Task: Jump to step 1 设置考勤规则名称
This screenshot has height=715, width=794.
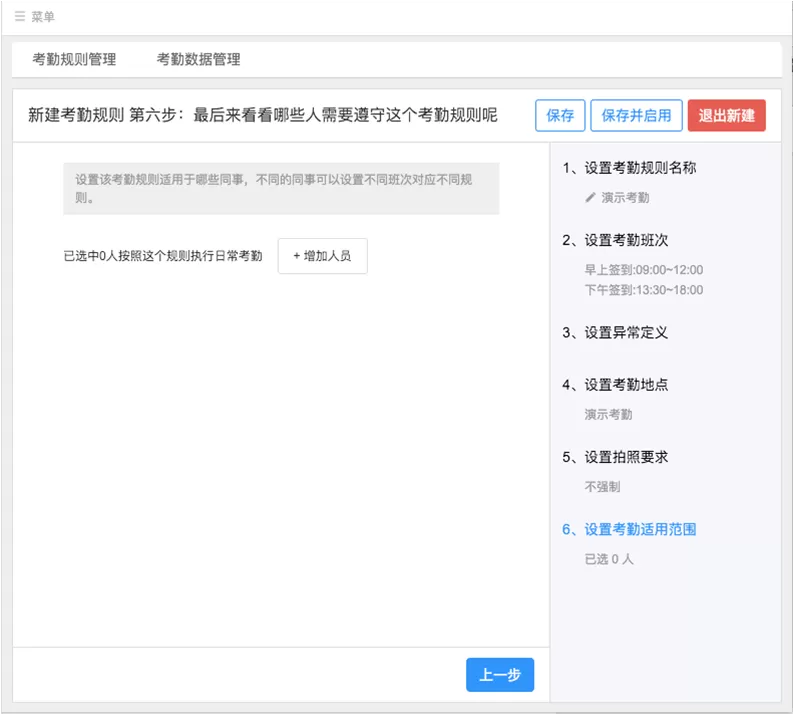Action: 629,168
